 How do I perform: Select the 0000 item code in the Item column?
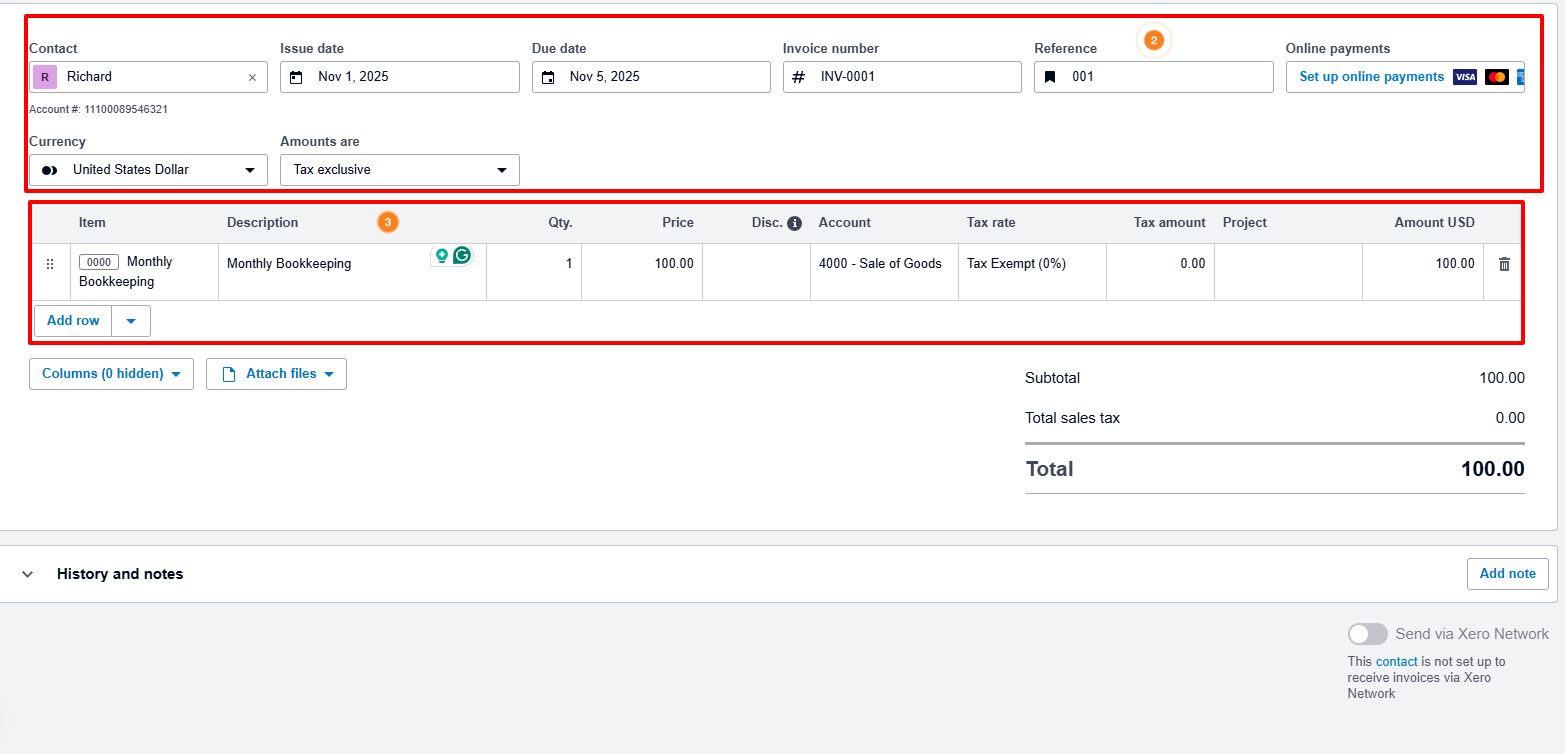click(x=98, y=261)
